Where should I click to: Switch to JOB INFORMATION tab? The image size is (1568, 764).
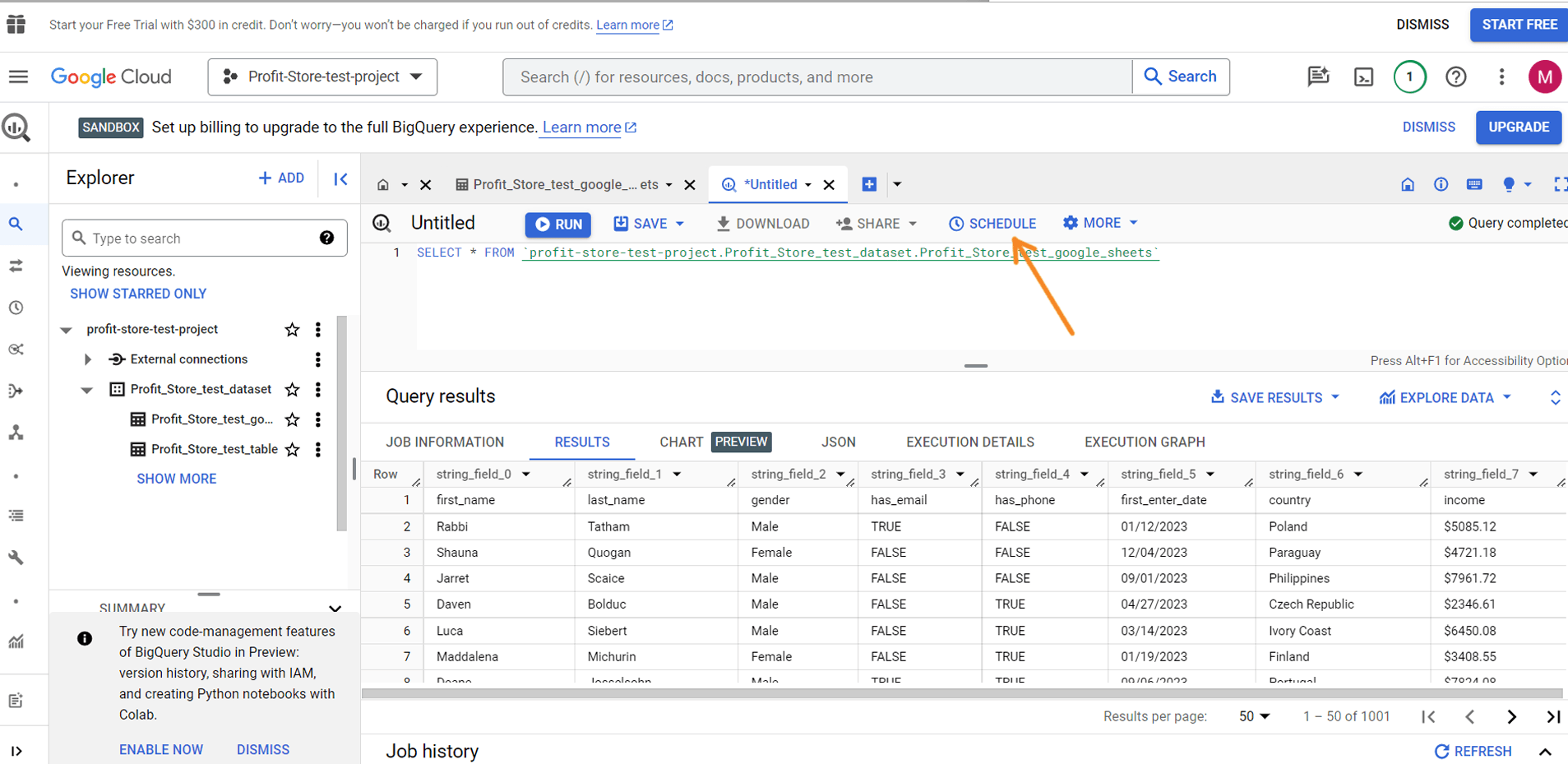(x=445, y=442)
